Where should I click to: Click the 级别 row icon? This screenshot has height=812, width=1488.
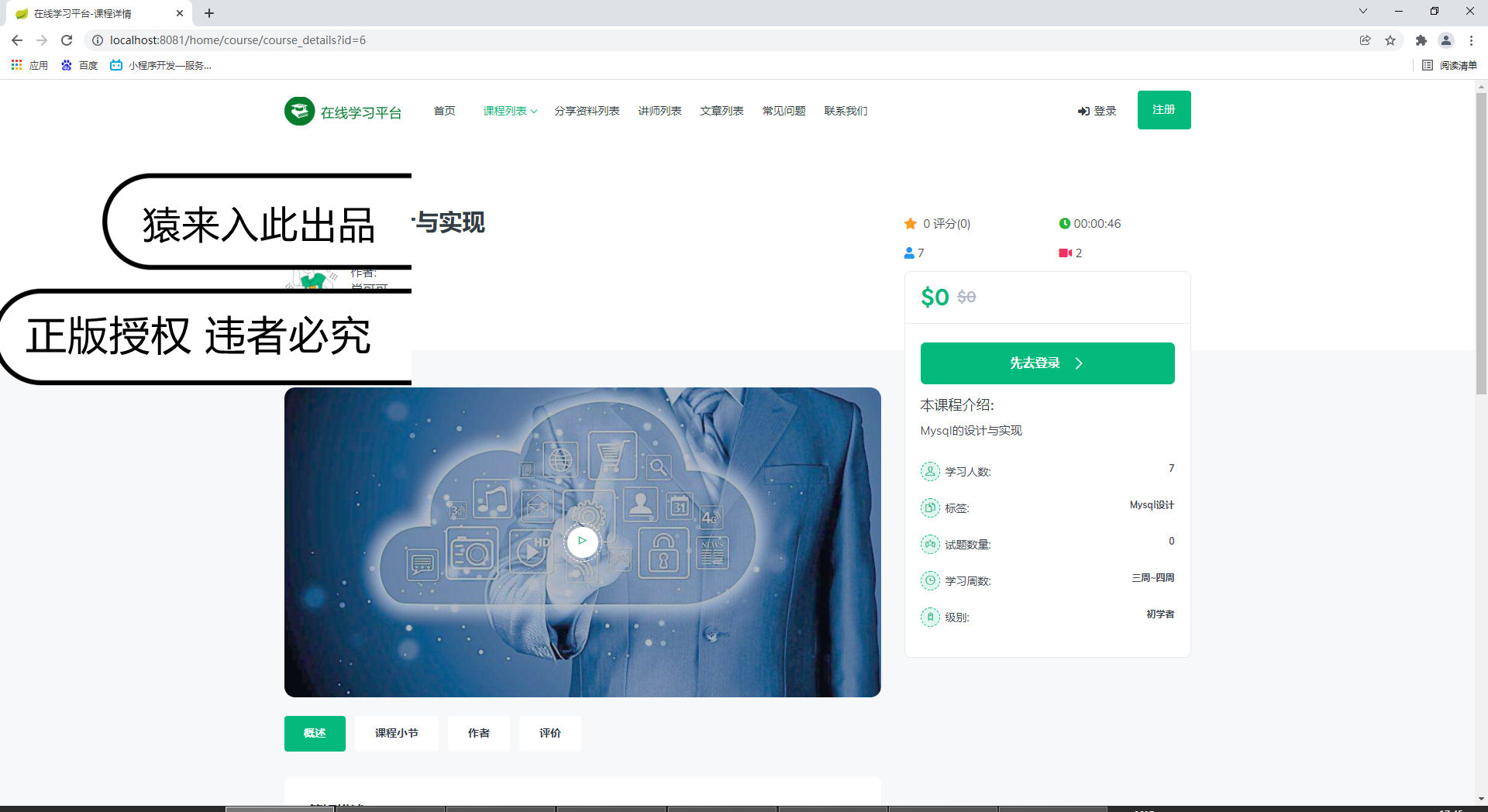(x=930, y=617)
